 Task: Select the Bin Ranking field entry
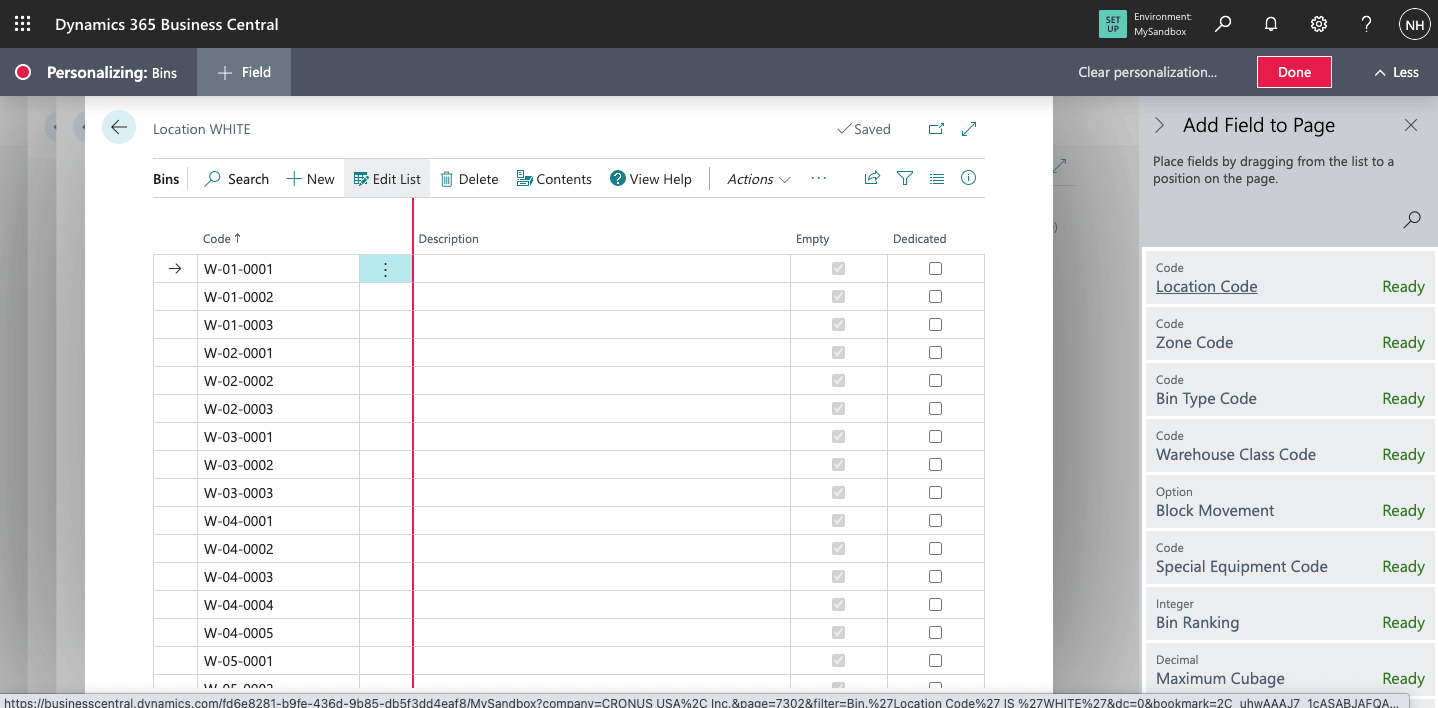[x=1290, y=612]
